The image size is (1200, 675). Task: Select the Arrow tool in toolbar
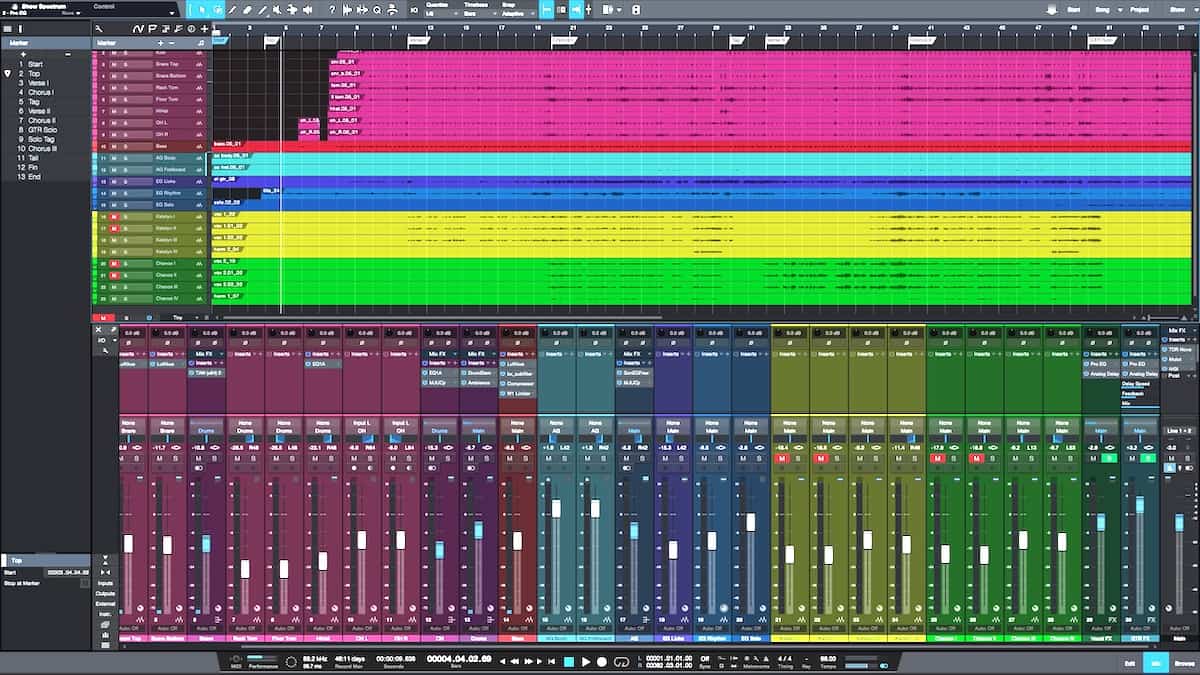click(x=202, y=10)
